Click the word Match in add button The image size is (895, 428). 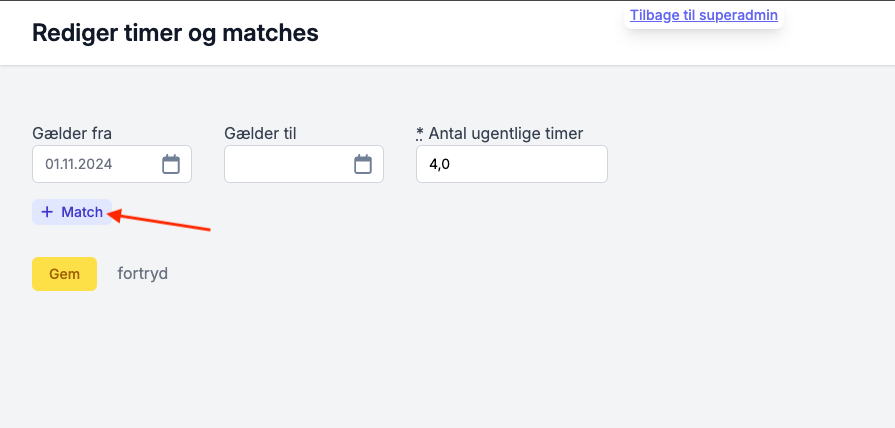point(82,212)
